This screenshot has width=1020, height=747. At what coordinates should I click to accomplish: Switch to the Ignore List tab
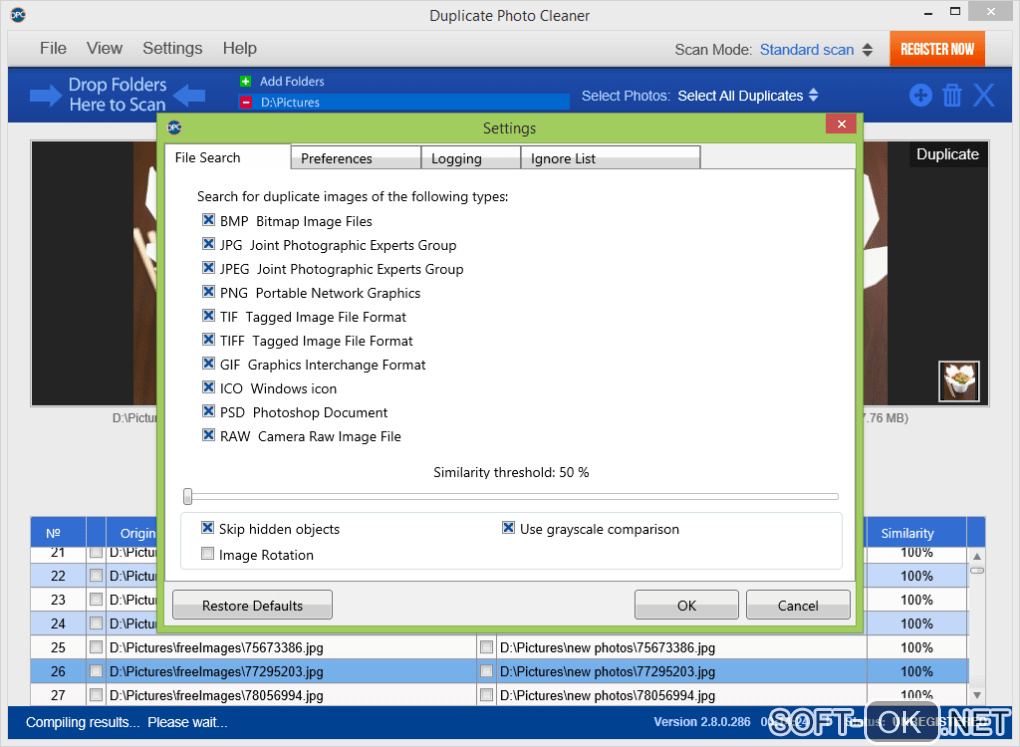click(610, 159)
